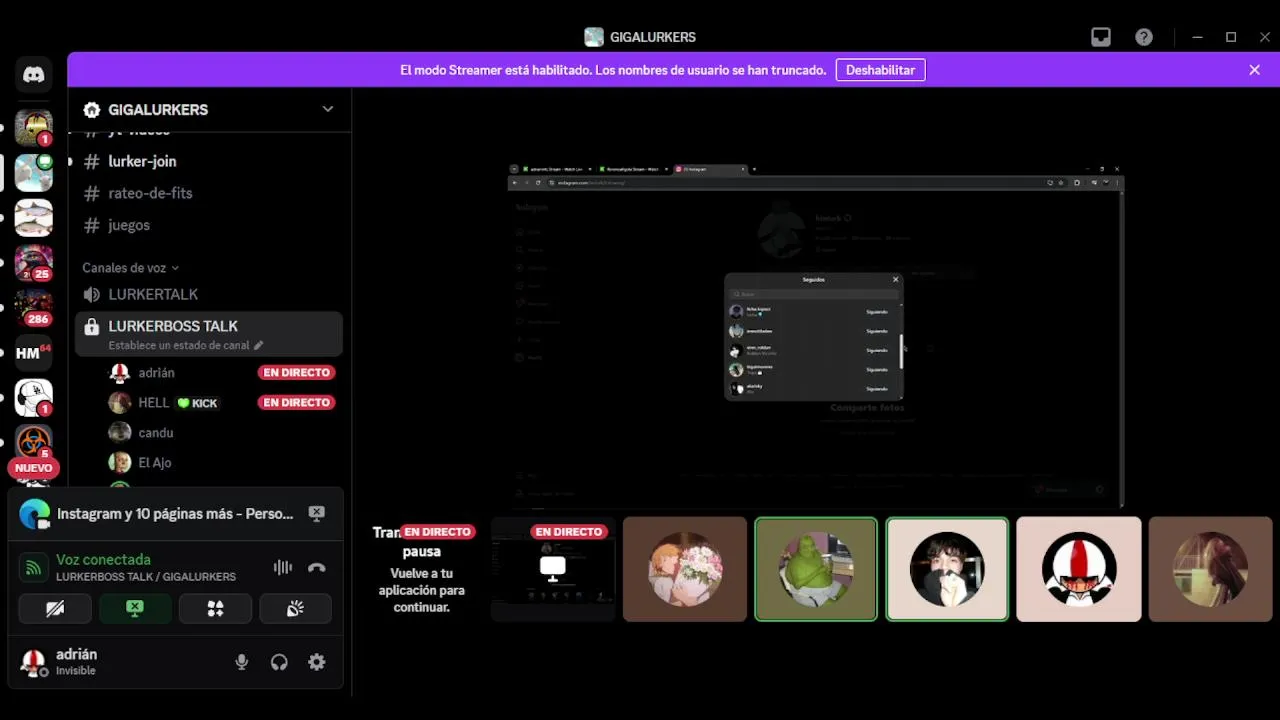This screenshot has width=1280, height=720.
Task: Open the soundboard button
Action: pyautogui.click(x=295, y=608)
